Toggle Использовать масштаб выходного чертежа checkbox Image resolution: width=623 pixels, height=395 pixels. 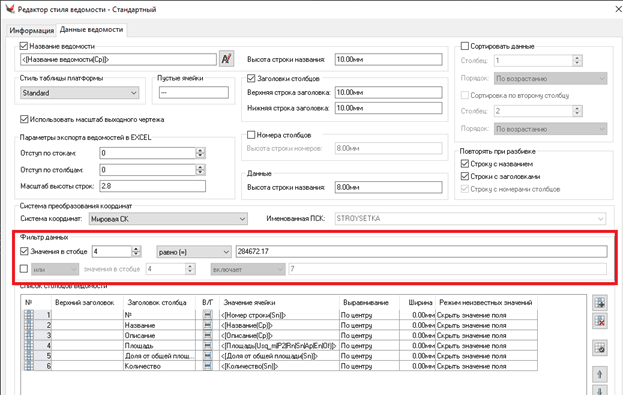[24, 119]
